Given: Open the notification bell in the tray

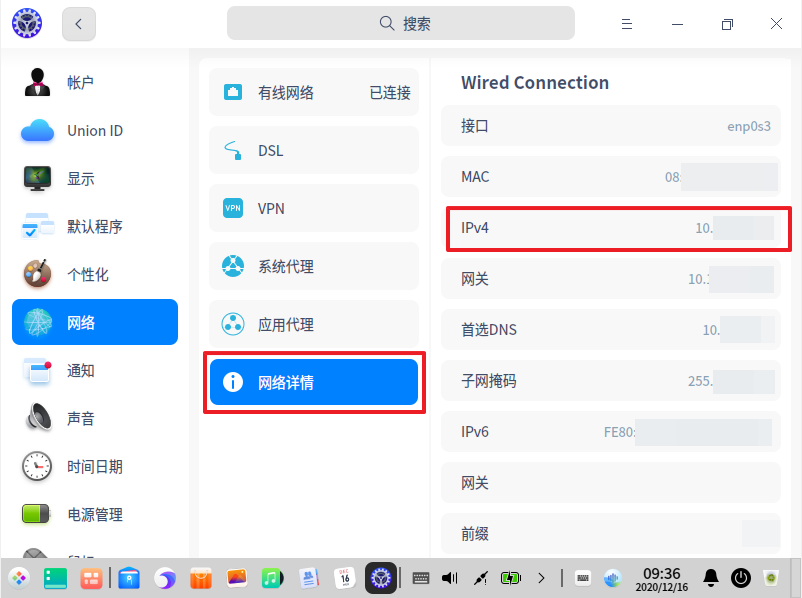Looking at the screenshot, I should tap(710, 578).
